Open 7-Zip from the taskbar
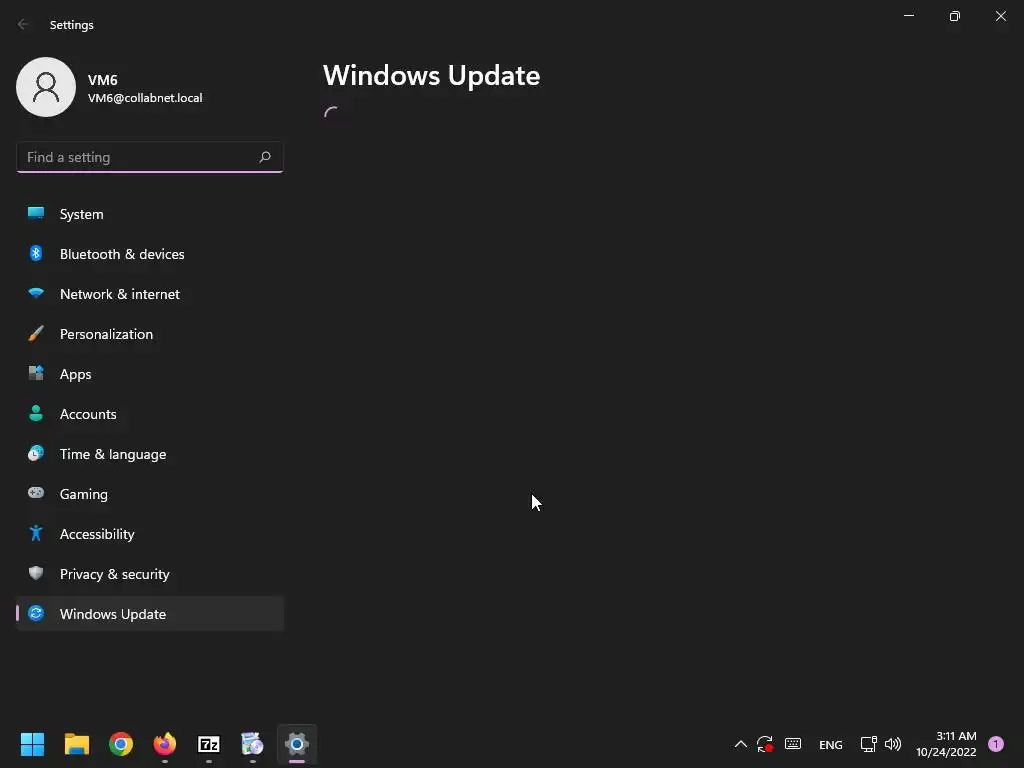 coord(209,744)
